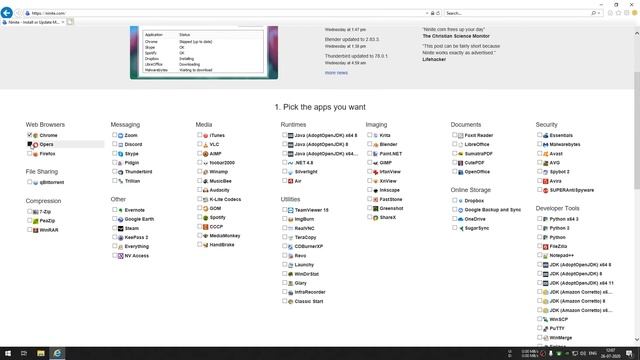
Task: Click the browser Search box
Action: pos(517,13)
